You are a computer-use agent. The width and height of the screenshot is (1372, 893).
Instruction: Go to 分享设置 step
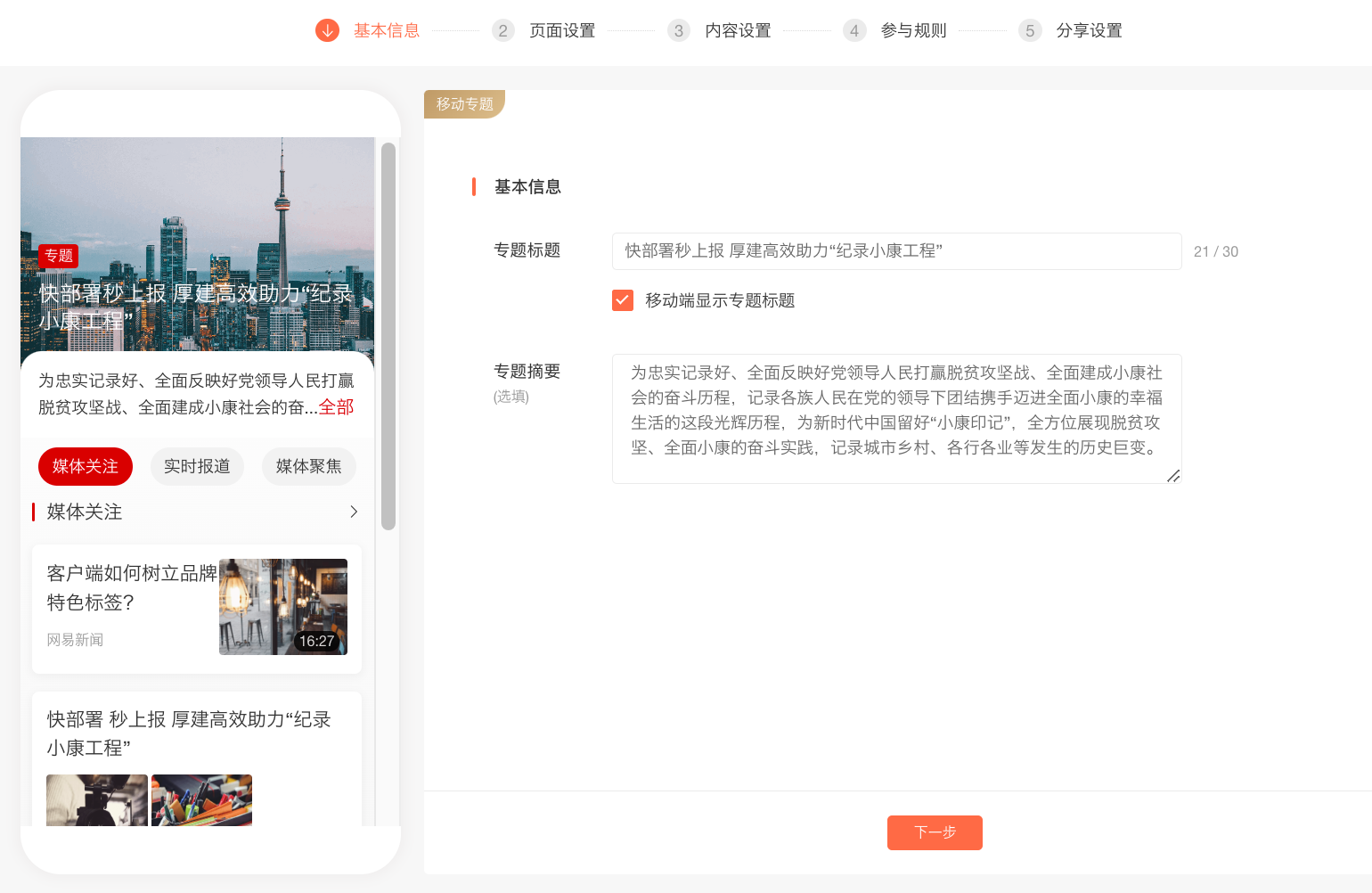click(1088, 30)
